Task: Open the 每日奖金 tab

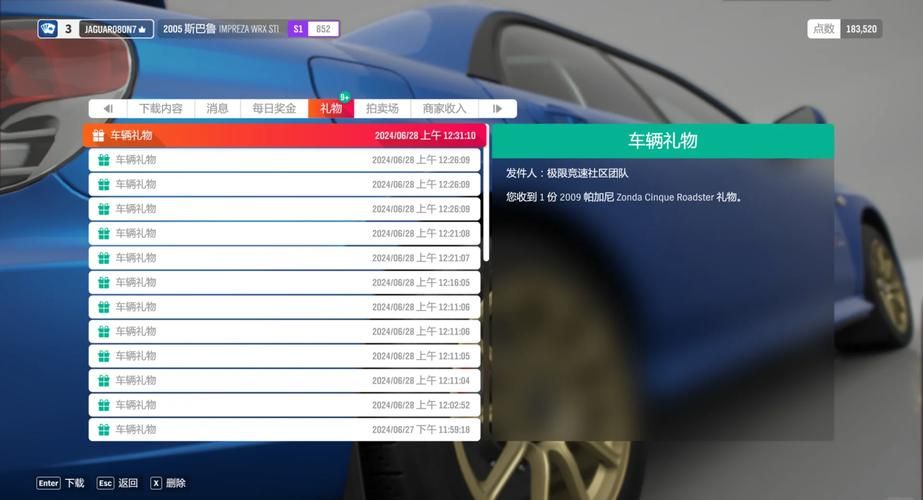Action: (274, 108)
